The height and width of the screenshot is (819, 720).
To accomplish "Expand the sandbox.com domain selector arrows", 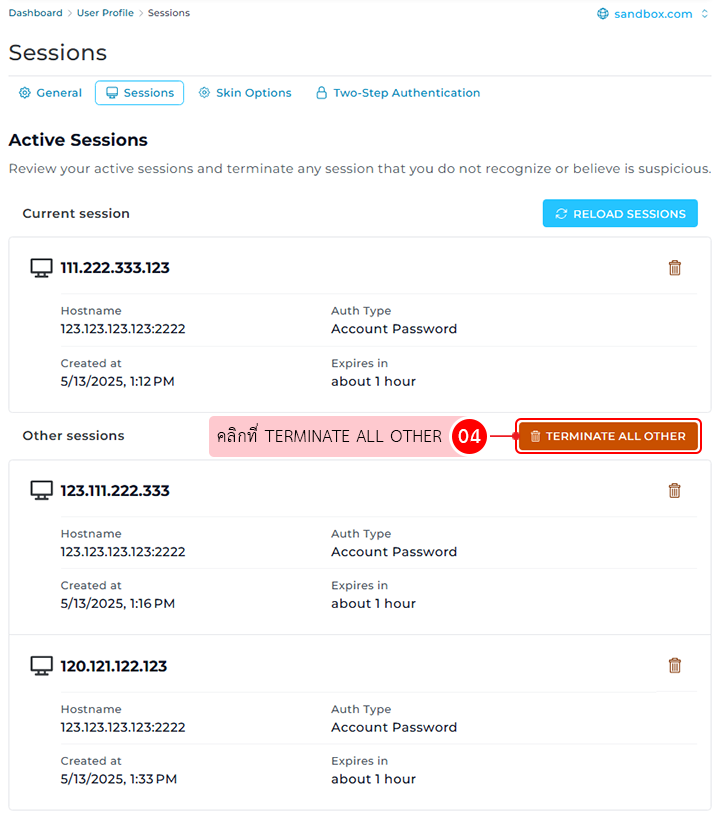I will pyautogui.click(x=705, y=14).
